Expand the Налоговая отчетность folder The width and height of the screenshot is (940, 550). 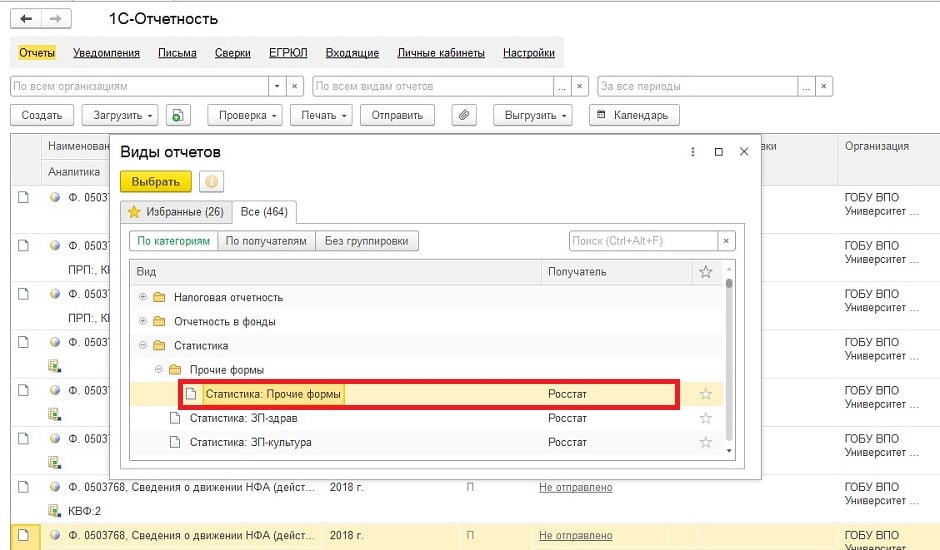[143, 297]
